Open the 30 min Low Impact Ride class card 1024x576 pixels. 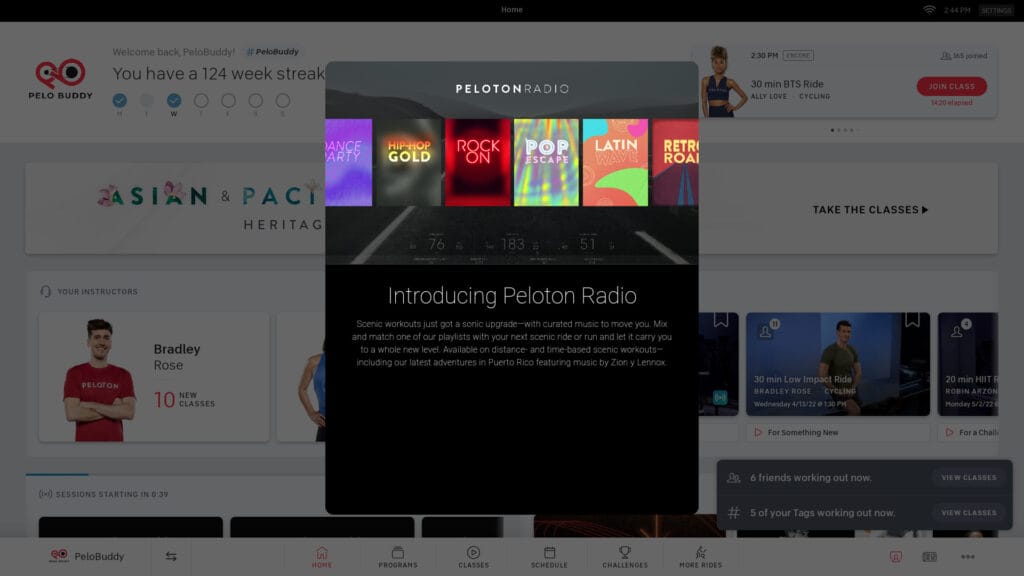point(838,364)
